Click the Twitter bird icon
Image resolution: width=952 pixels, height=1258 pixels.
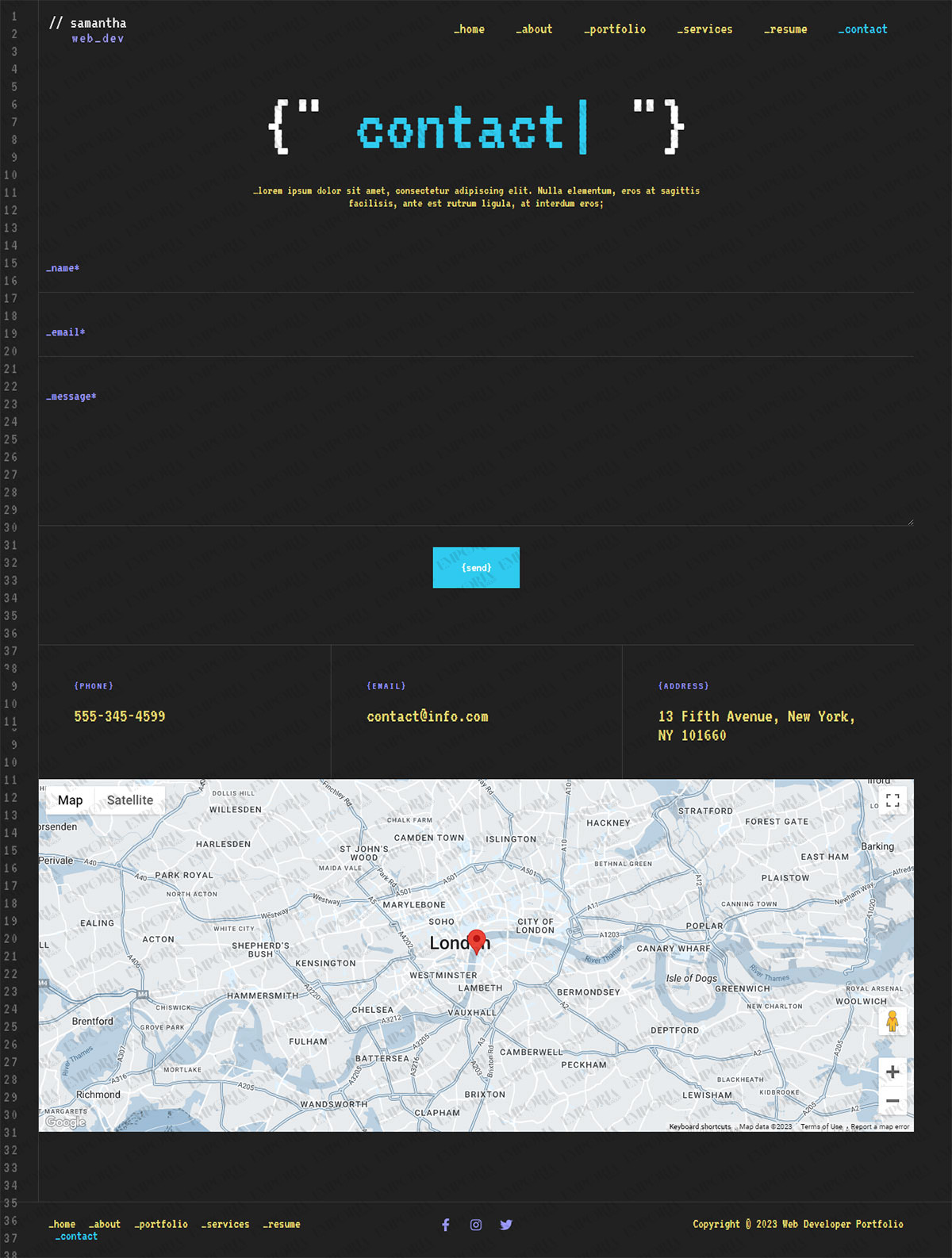pos(506,1225)
